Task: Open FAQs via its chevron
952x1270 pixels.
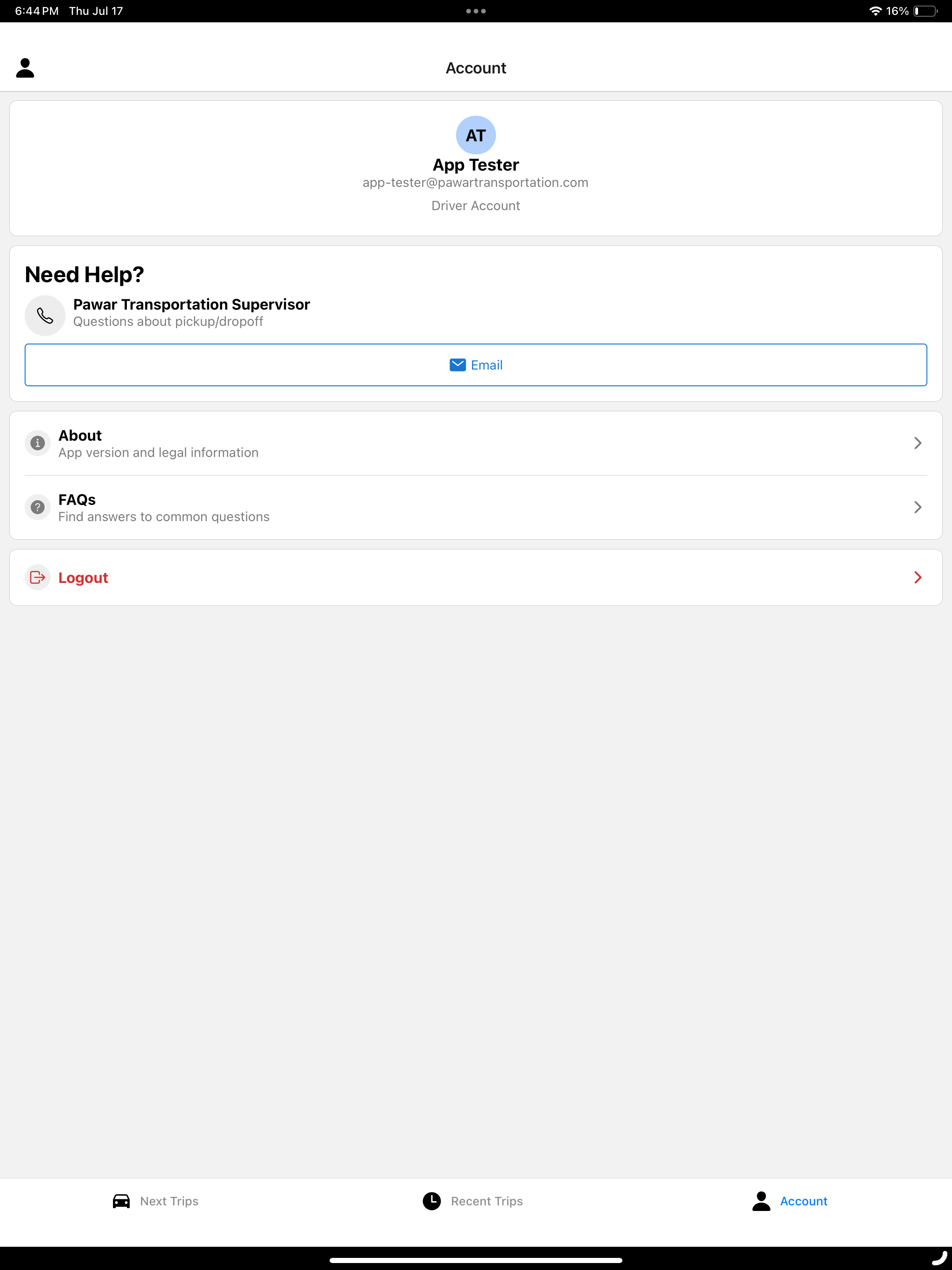Action: pyautogui.click(x=918, y=507)
